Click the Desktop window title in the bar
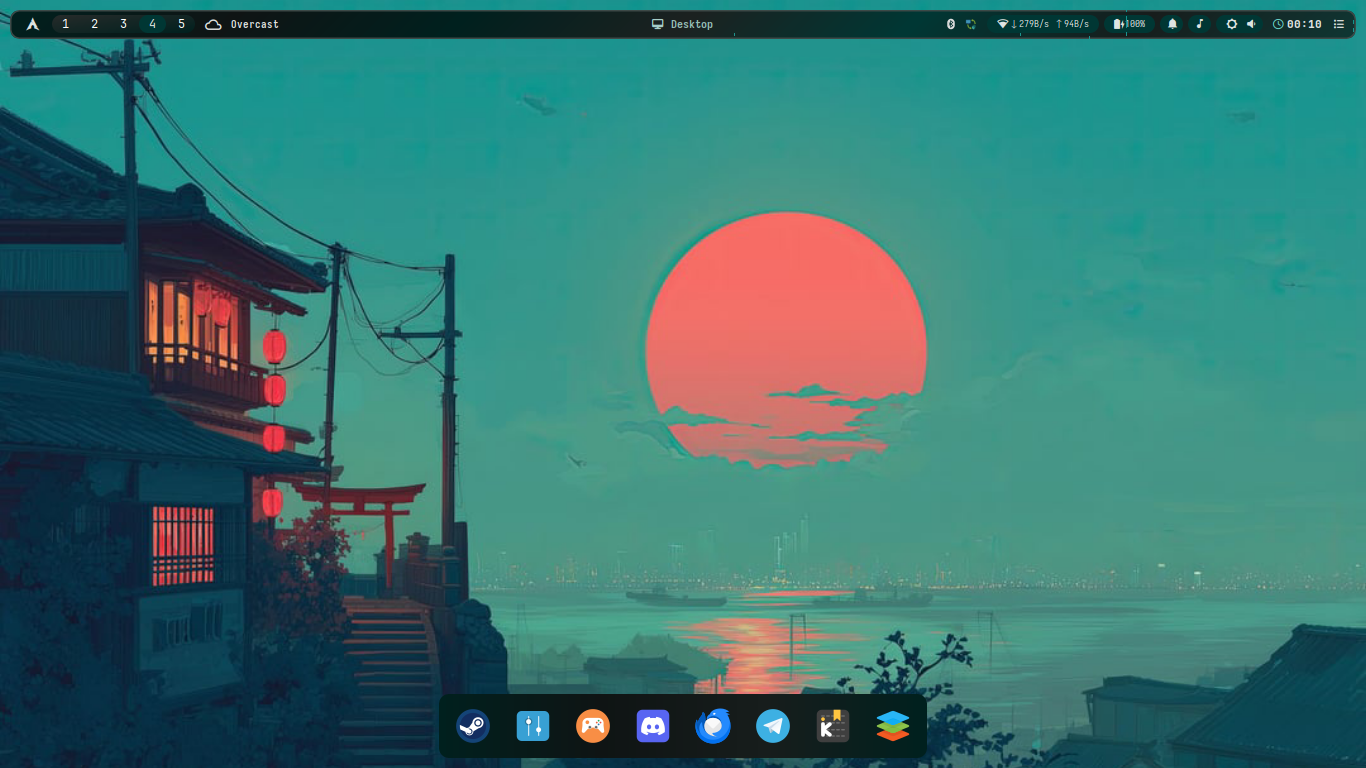 pos(682,24)
